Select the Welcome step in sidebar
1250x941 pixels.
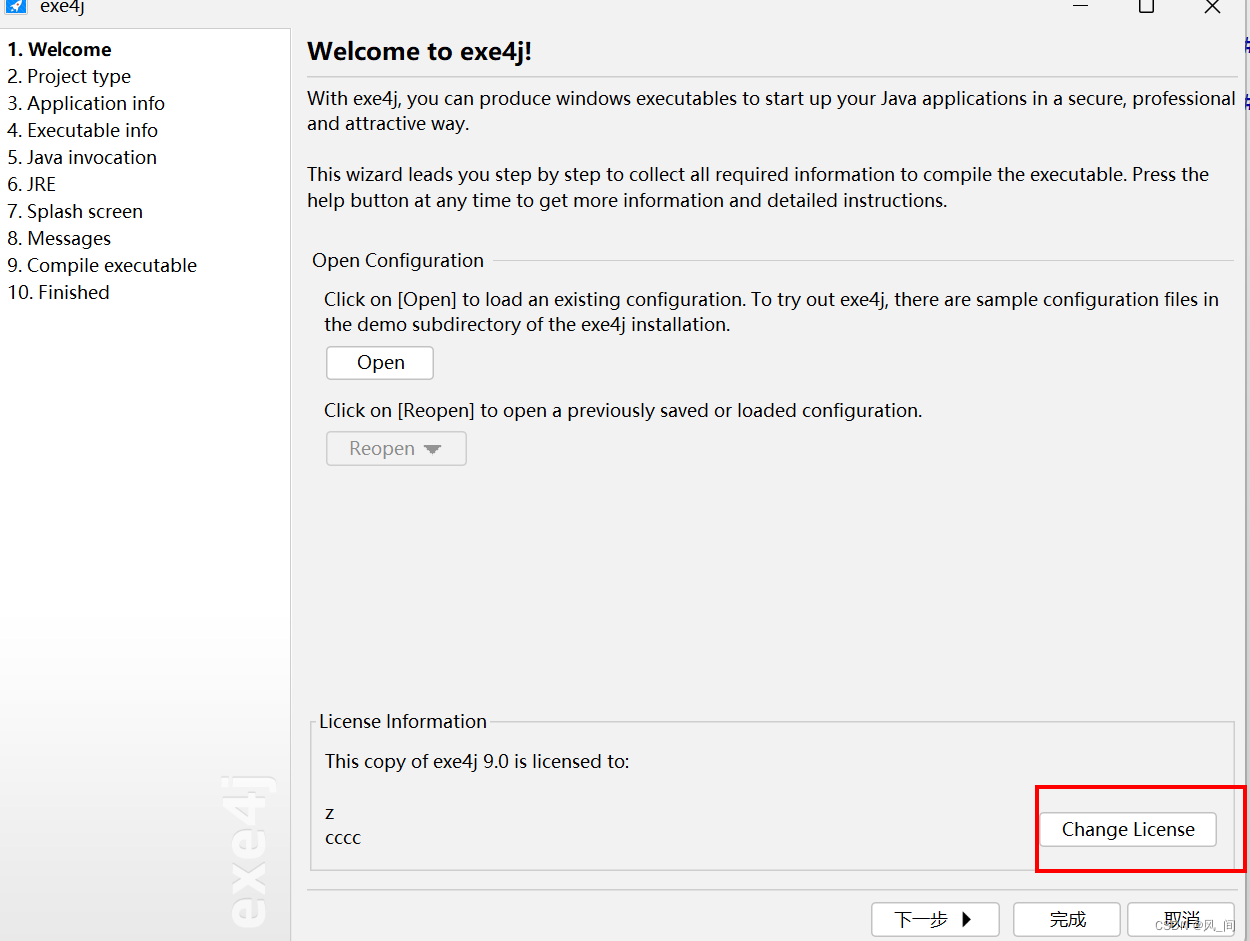point(59,49)
